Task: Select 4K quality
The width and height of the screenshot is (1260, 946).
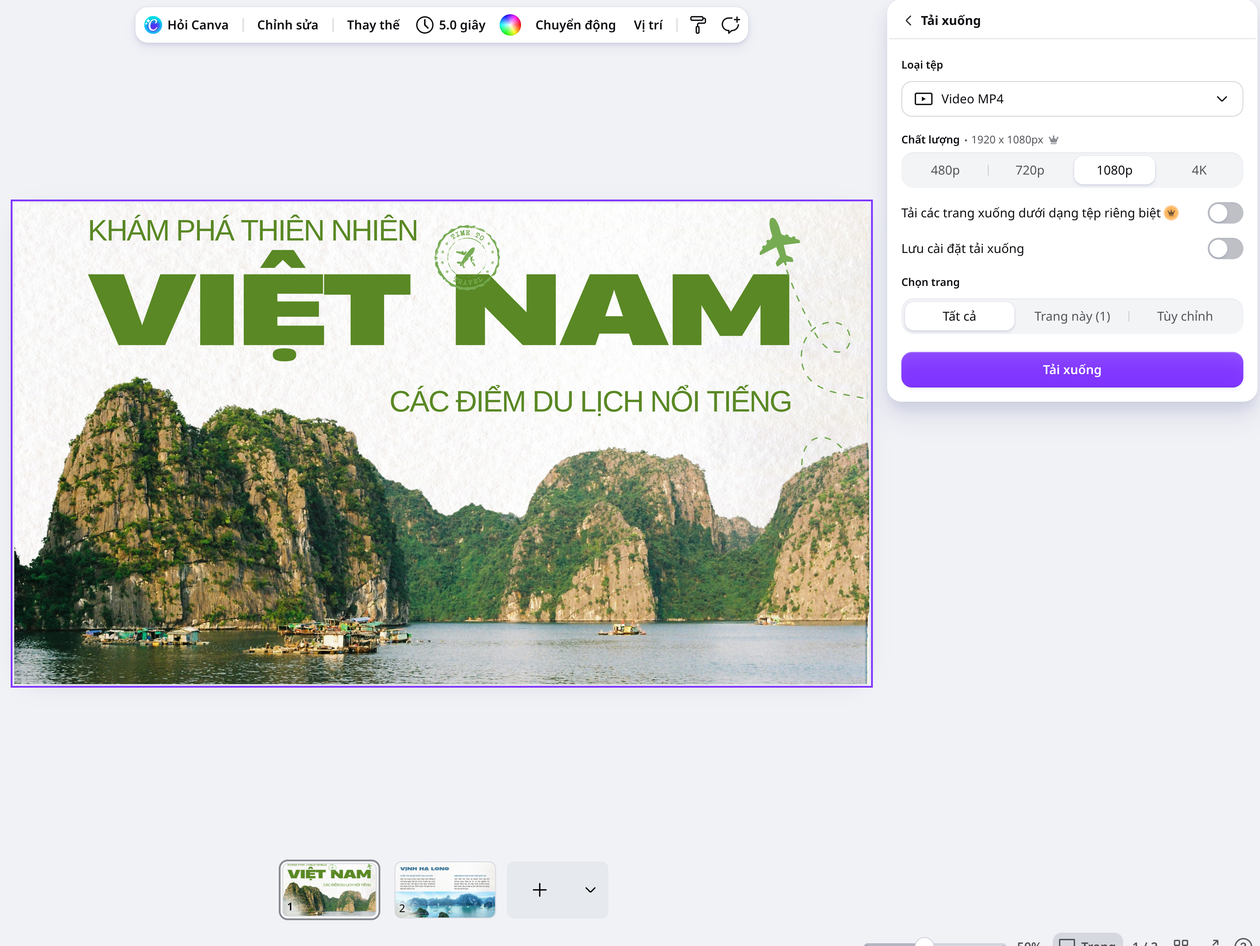Action: pyautogui.click(x=1199, y=170)
